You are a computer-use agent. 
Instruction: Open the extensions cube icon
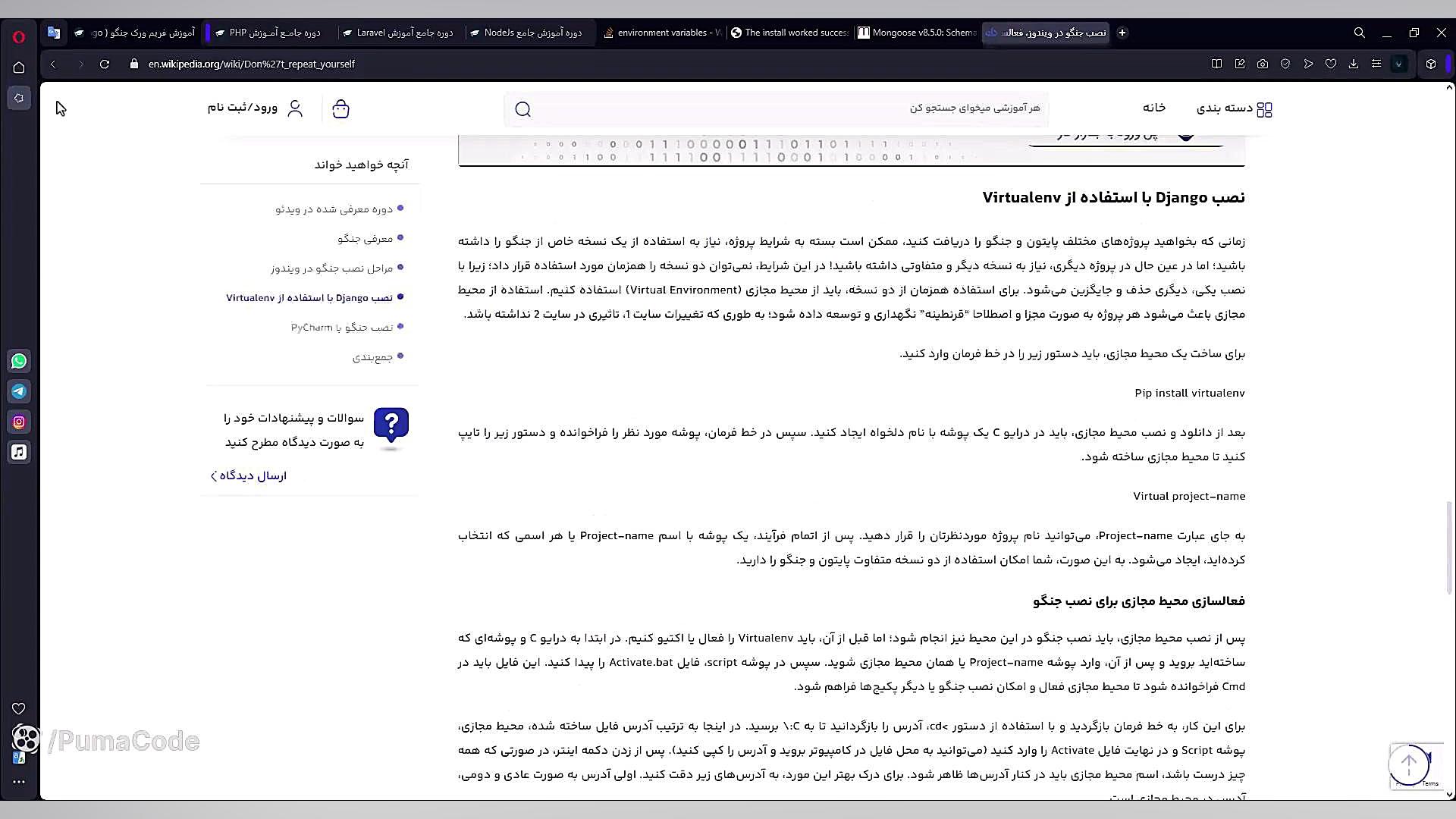1431,64
